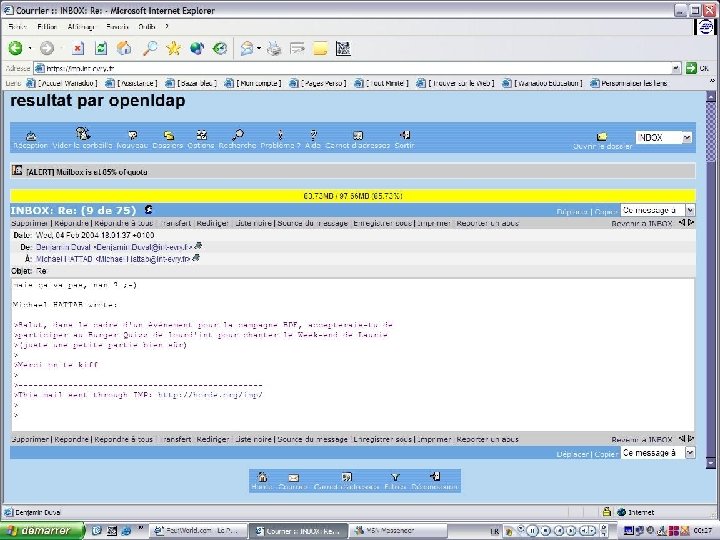Open the Réception inbox icon in webmail bar
Viewport: 720px width, 540px height.
[31, 135]
